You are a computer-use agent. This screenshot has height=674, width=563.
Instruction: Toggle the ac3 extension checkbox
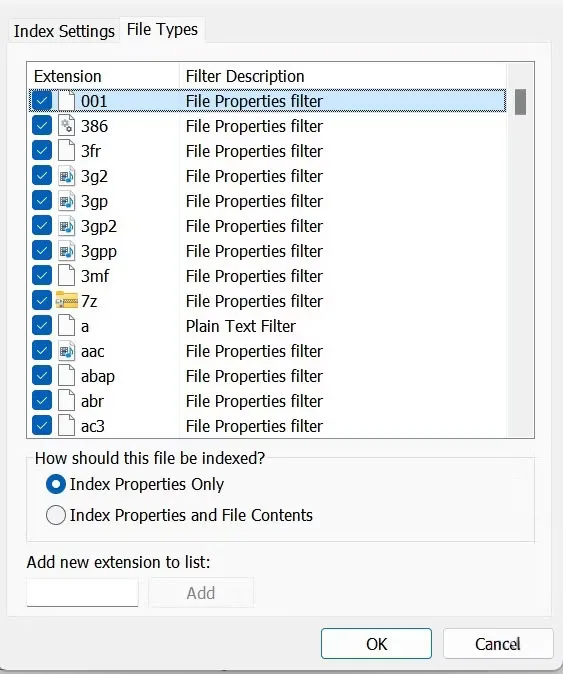click(x=42, y=426)
